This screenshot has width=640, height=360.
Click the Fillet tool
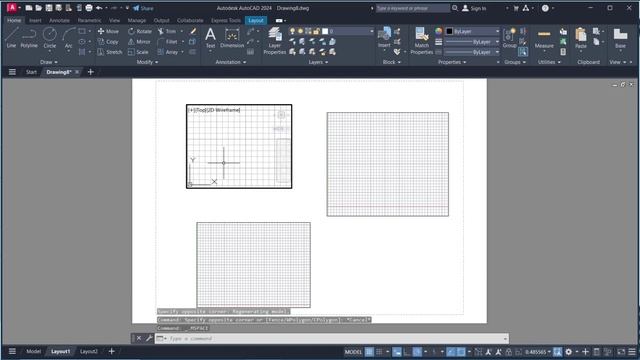click(x=167, y=42)
